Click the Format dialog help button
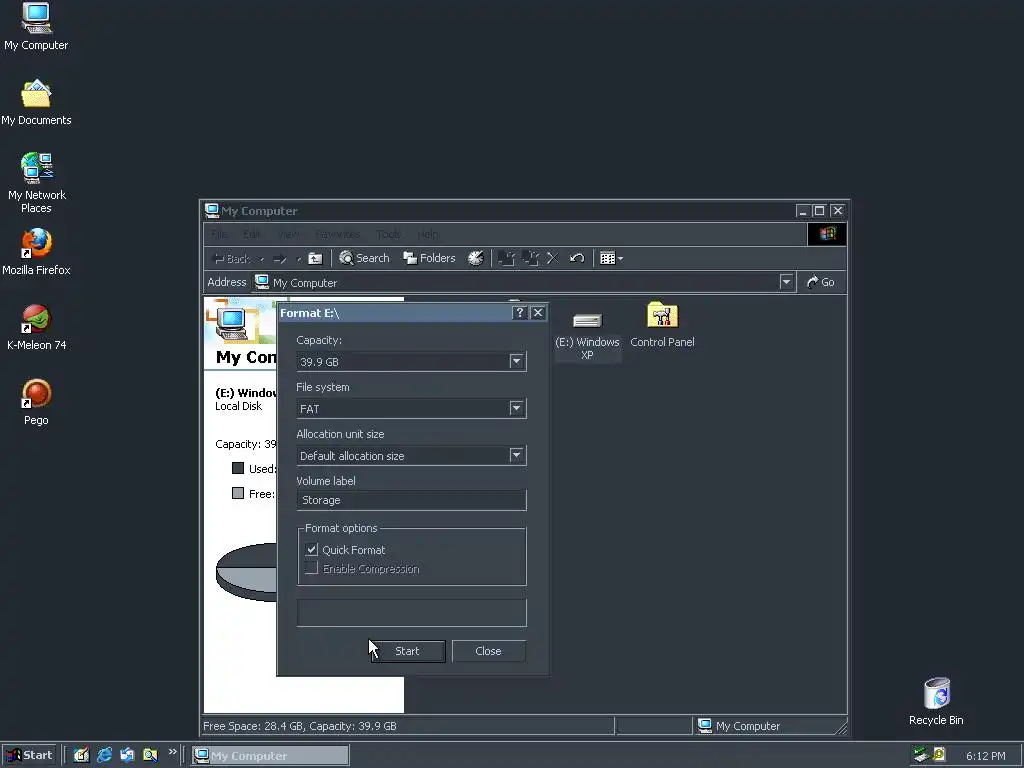 (520, 313)
